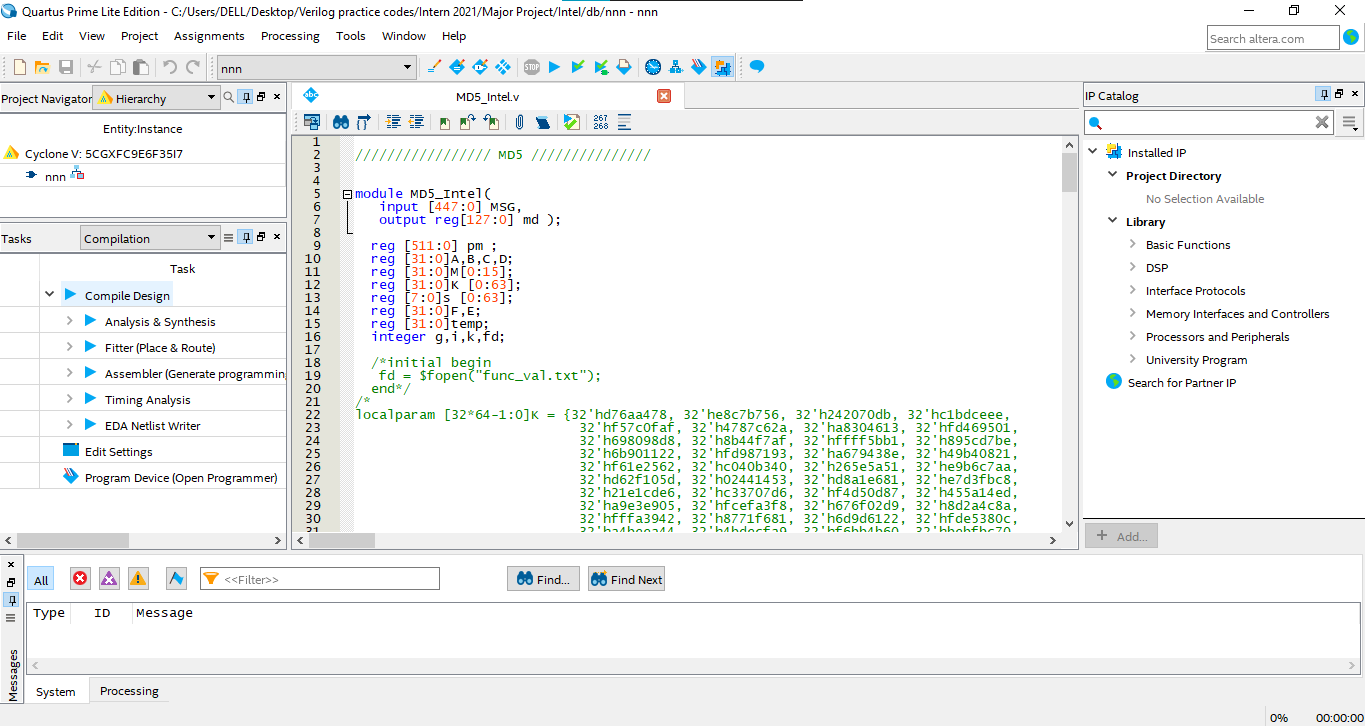The width and height of the screenshot is (1365, 726).
Task: Click the Platform Designer toolbar icon
Action: 722,67
